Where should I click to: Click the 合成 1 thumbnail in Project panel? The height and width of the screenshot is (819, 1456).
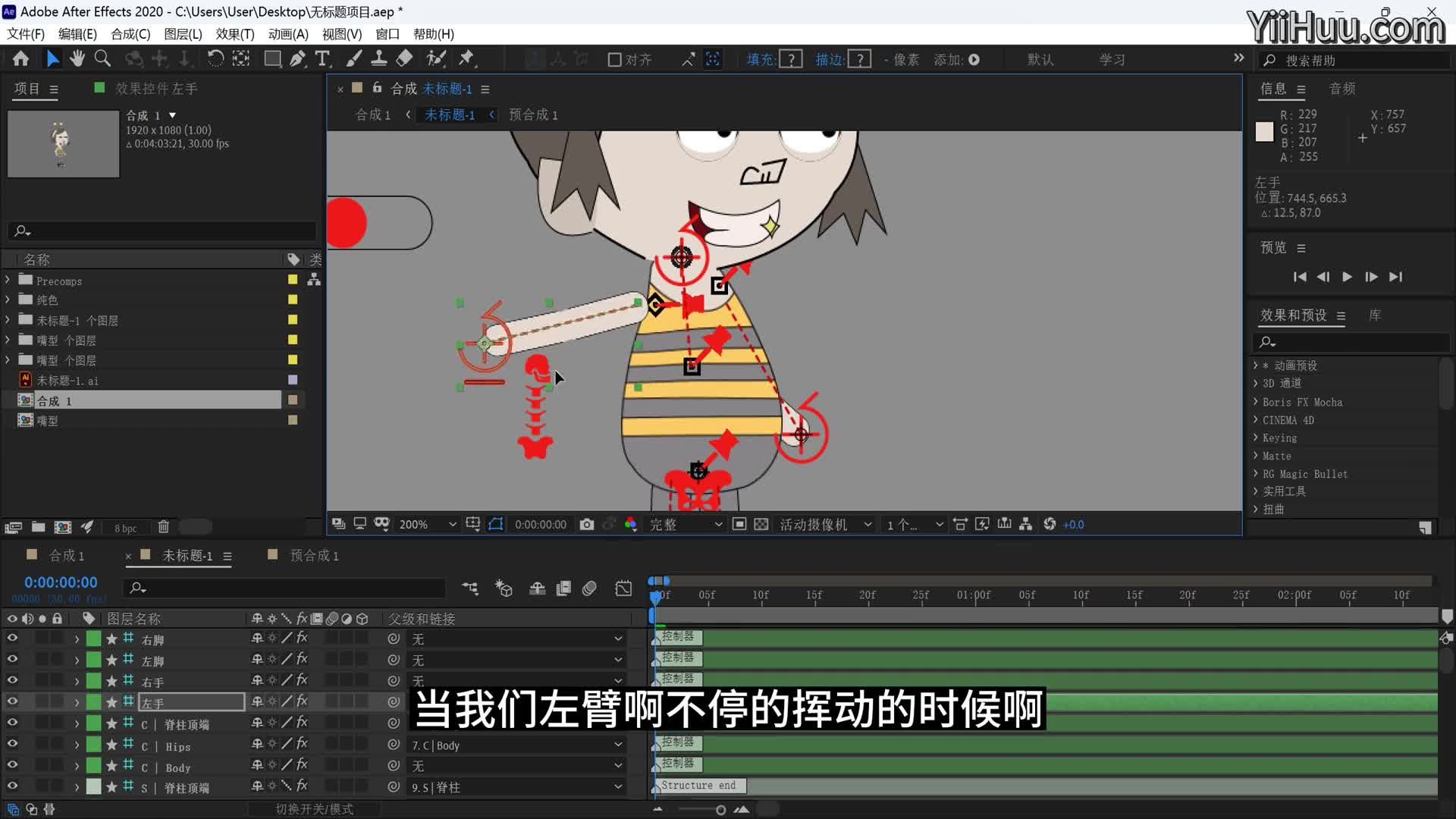click(x=64, y=143)
